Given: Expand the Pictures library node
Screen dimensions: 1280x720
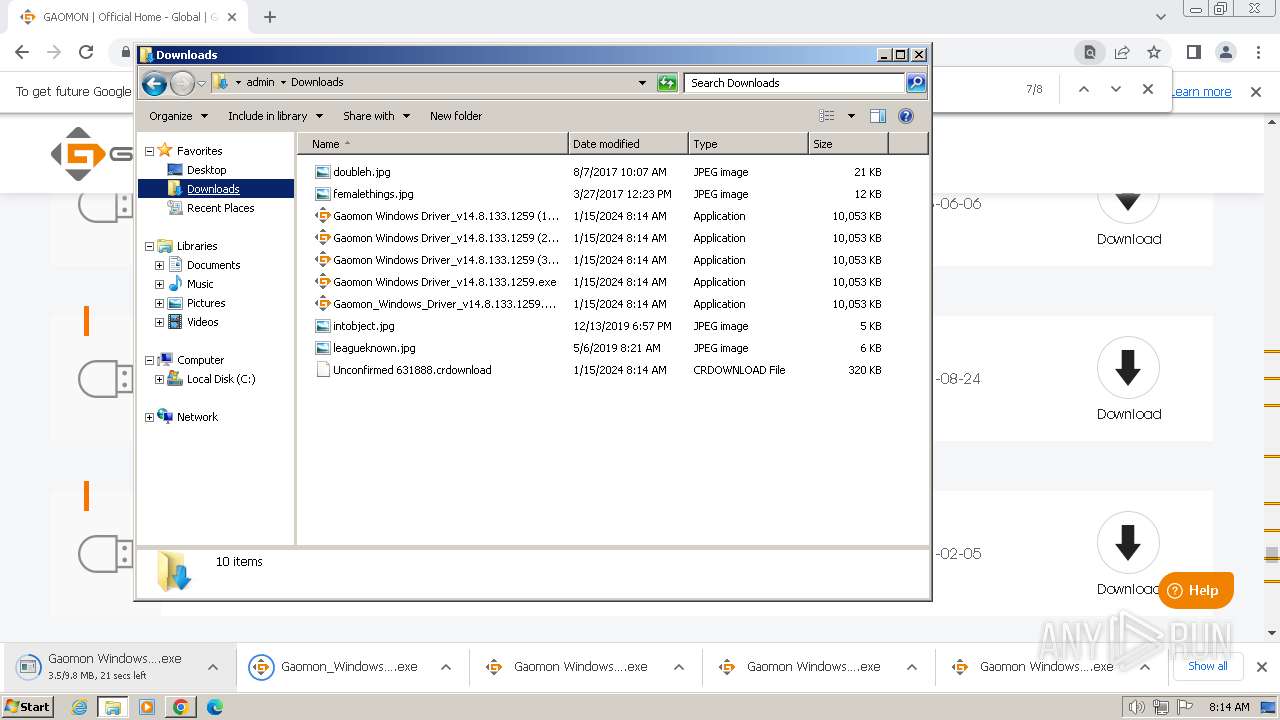Looking at the screenshot, I should [x=159, y=303].
